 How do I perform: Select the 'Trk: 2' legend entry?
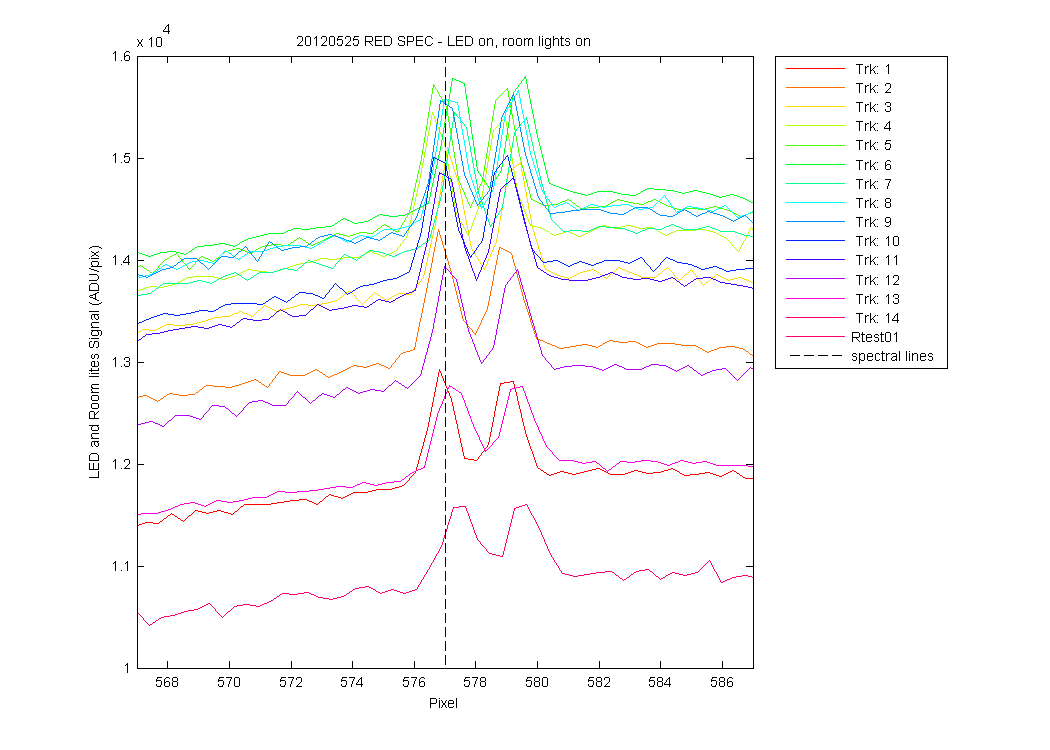coord(838,88)
